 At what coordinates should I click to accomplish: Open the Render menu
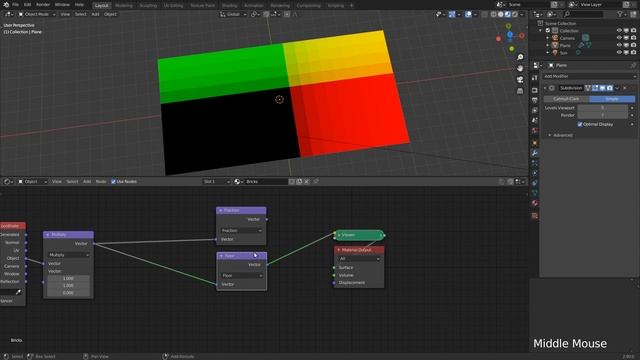pyautogui.click(x=43, y=5)
